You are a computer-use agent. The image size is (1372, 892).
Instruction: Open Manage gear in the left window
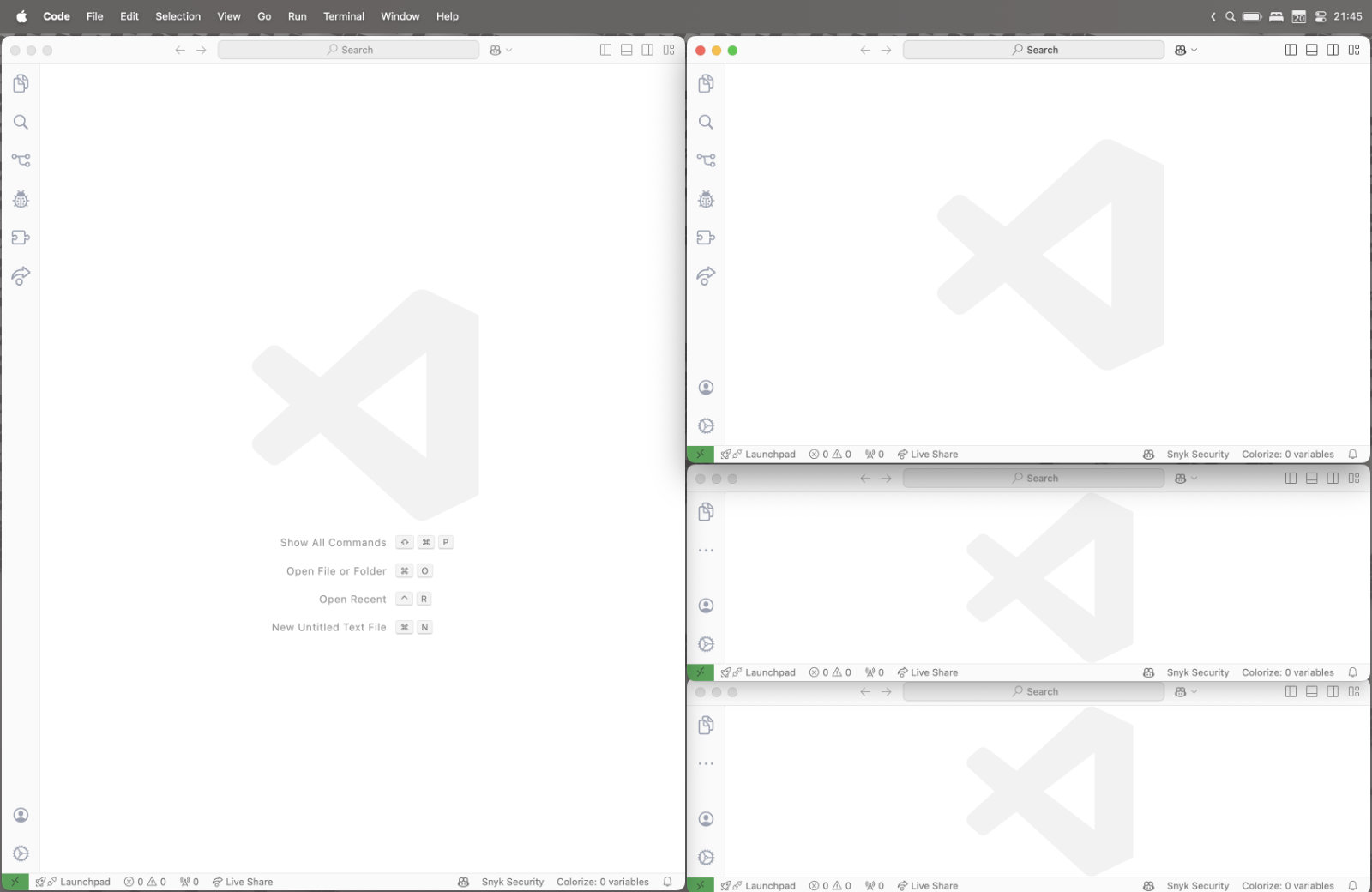[x=21, y=853]
